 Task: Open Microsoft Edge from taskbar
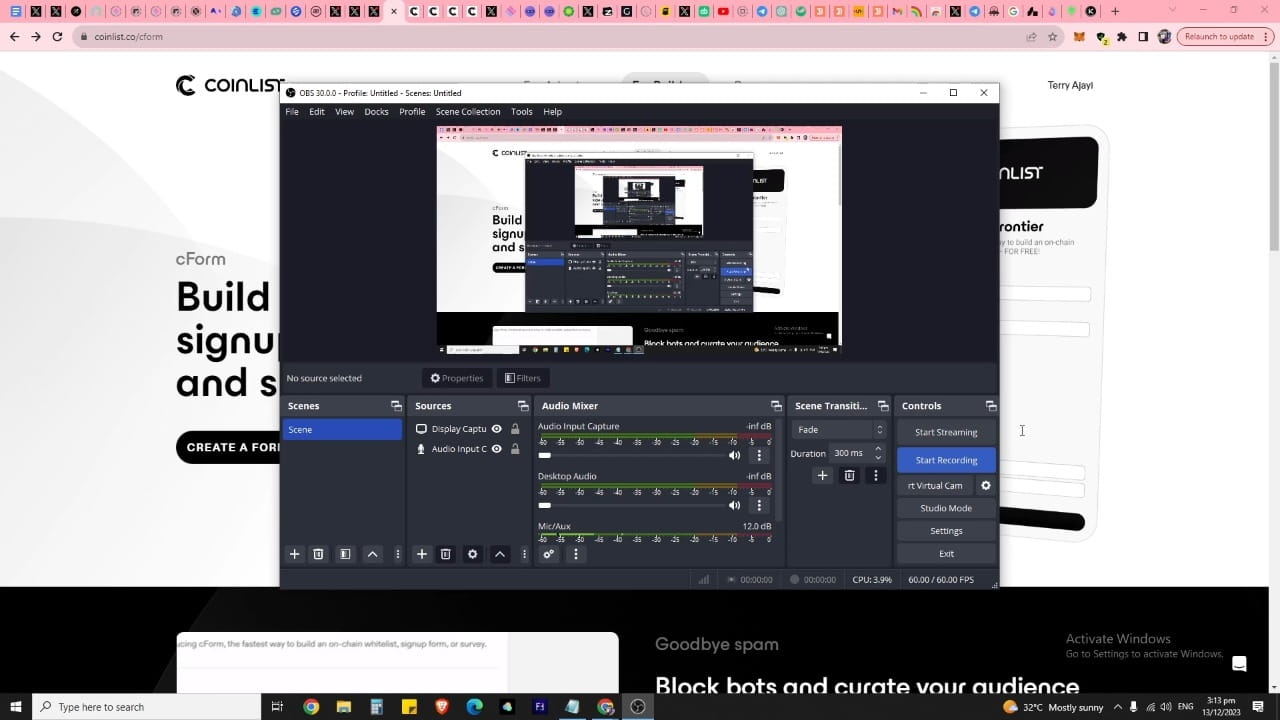click(x=475, y=707)
